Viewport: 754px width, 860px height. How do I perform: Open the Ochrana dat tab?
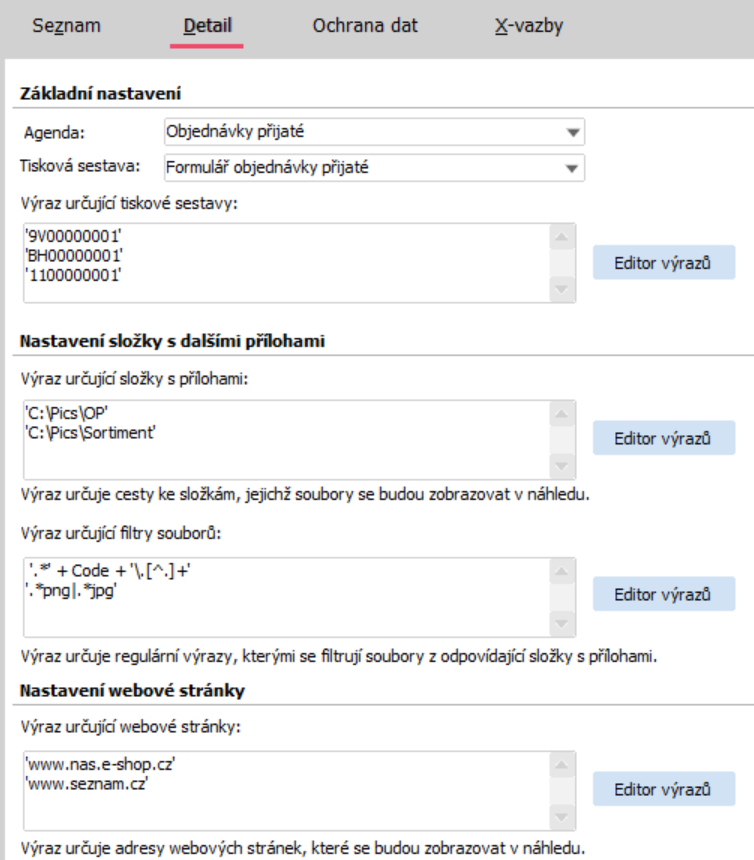point(365,26)
